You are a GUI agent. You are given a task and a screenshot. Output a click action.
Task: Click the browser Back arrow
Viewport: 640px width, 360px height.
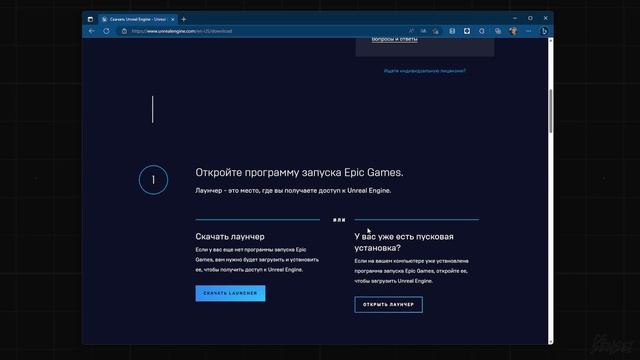pos(92,31)
